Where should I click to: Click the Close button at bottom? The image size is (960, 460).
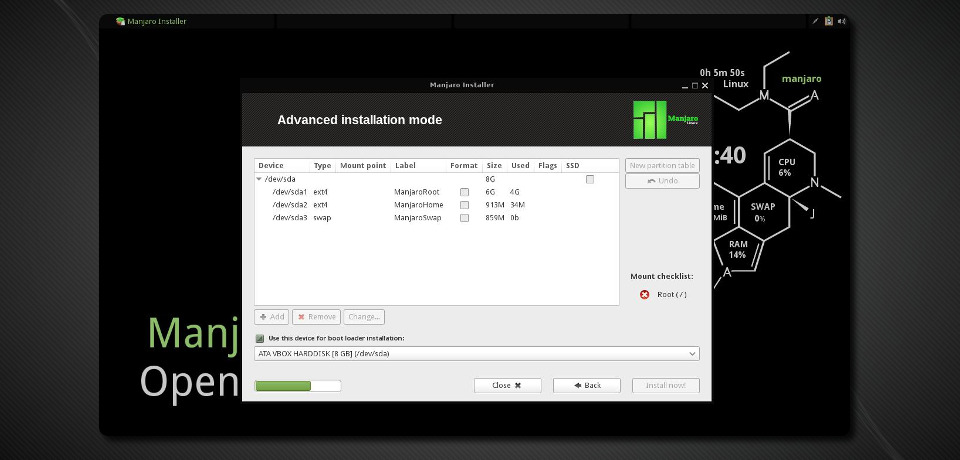click(508, 385)
